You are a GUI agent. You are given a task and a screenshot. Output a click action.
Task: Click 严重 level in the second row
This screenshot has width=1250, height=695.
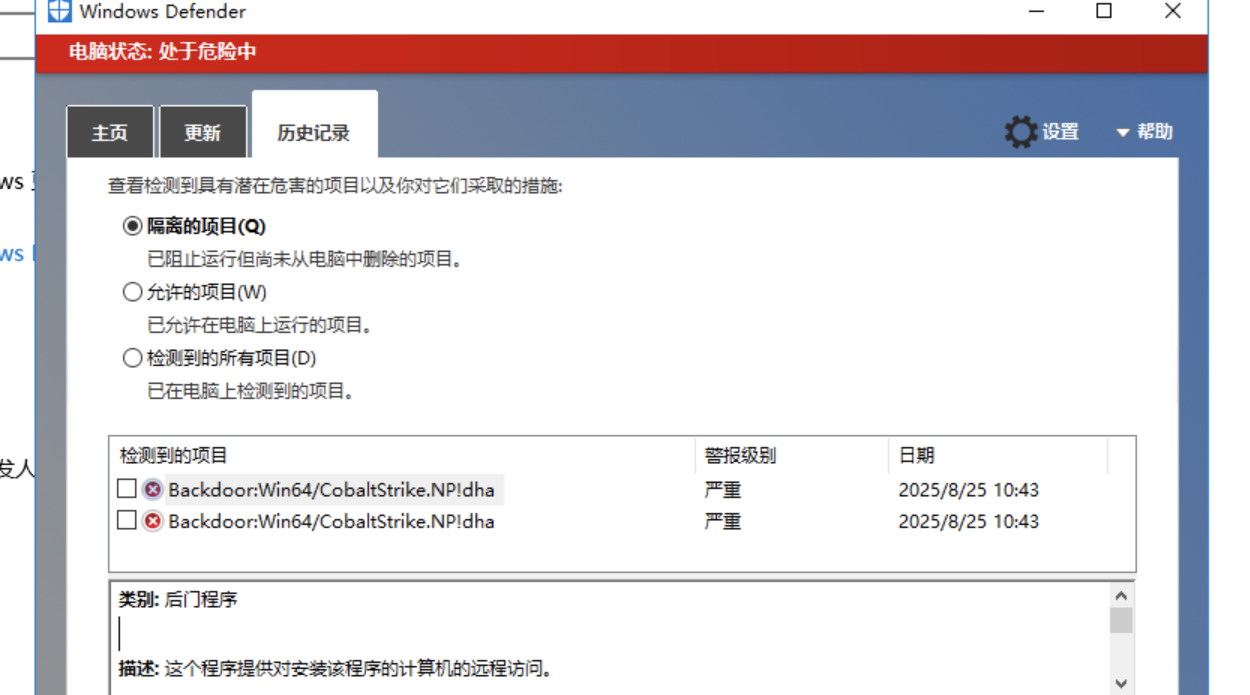(723, 521)
